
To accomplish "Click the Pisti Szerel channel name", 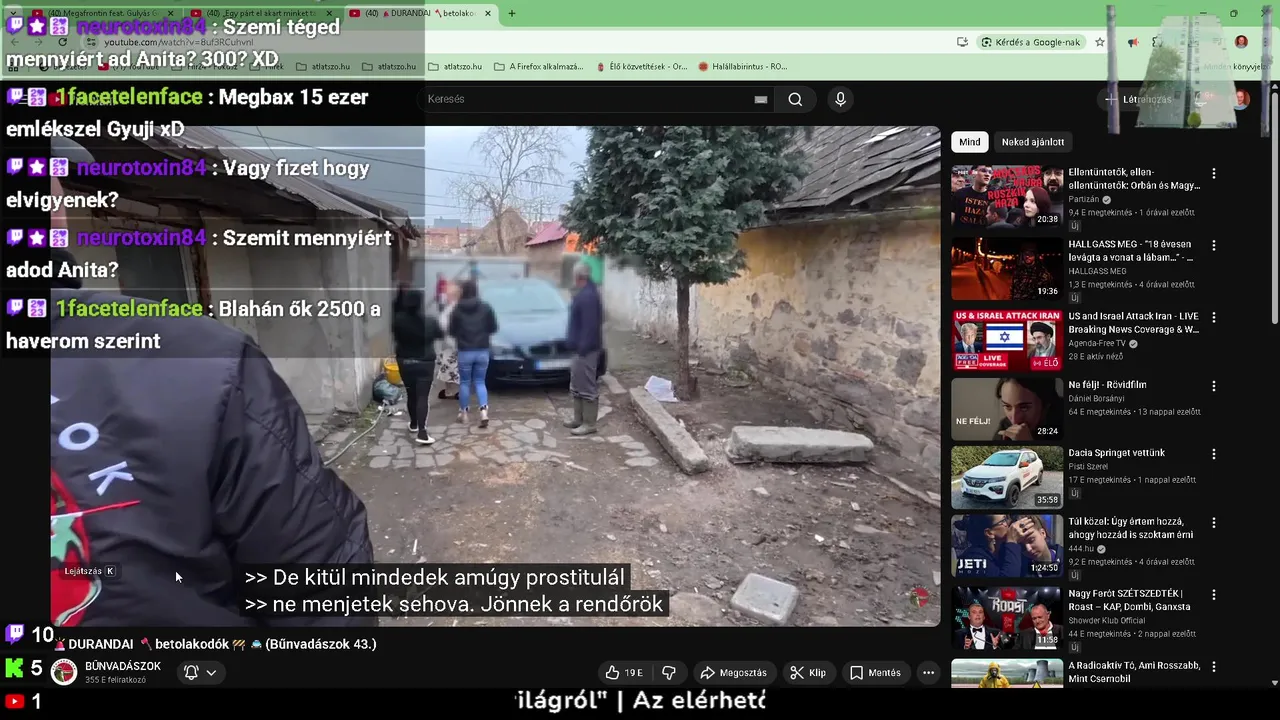I will (x=1089, y=467).
